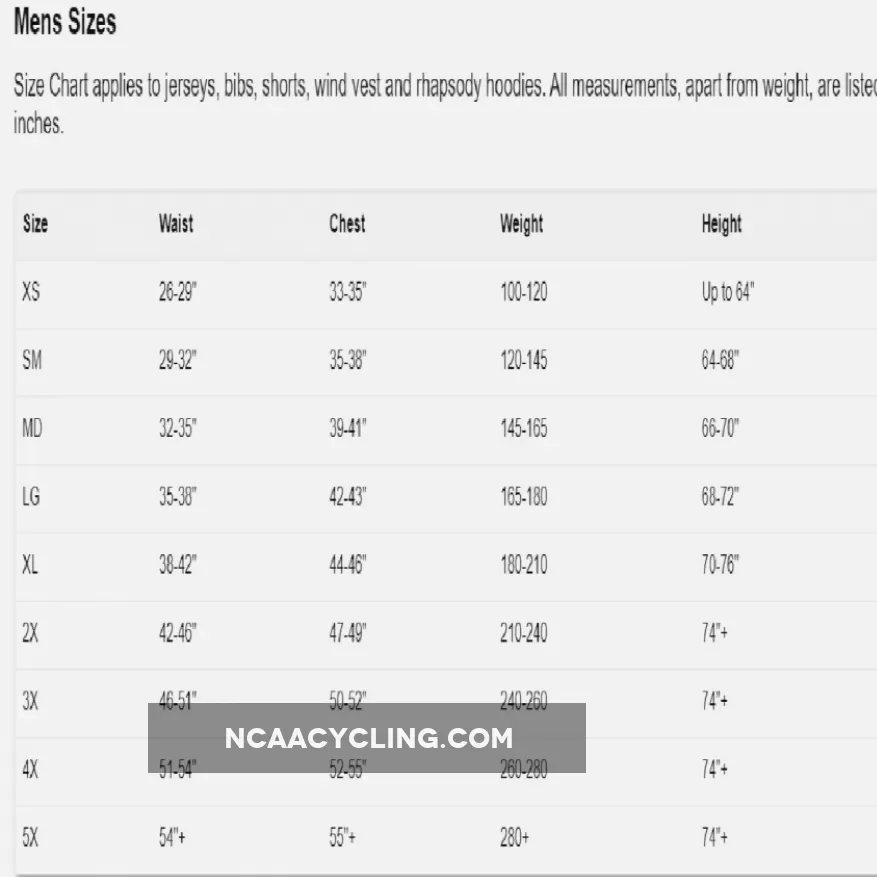Select the Height column header
This screenshot has height=877, width=877.
(721, 224)
